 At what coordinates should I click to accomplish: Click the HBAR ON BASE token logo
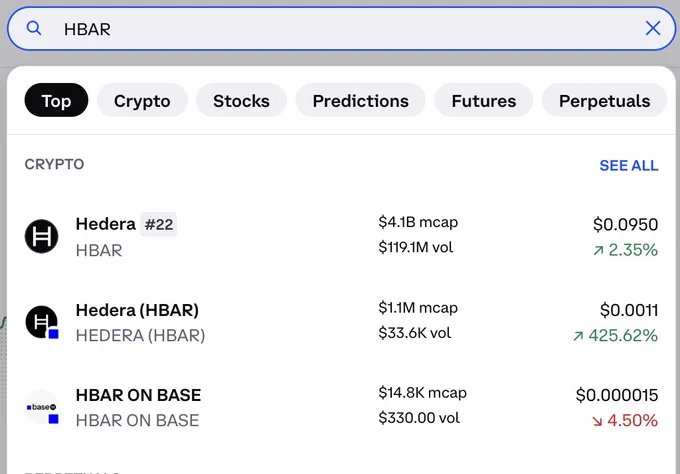(x=42, y=407)
